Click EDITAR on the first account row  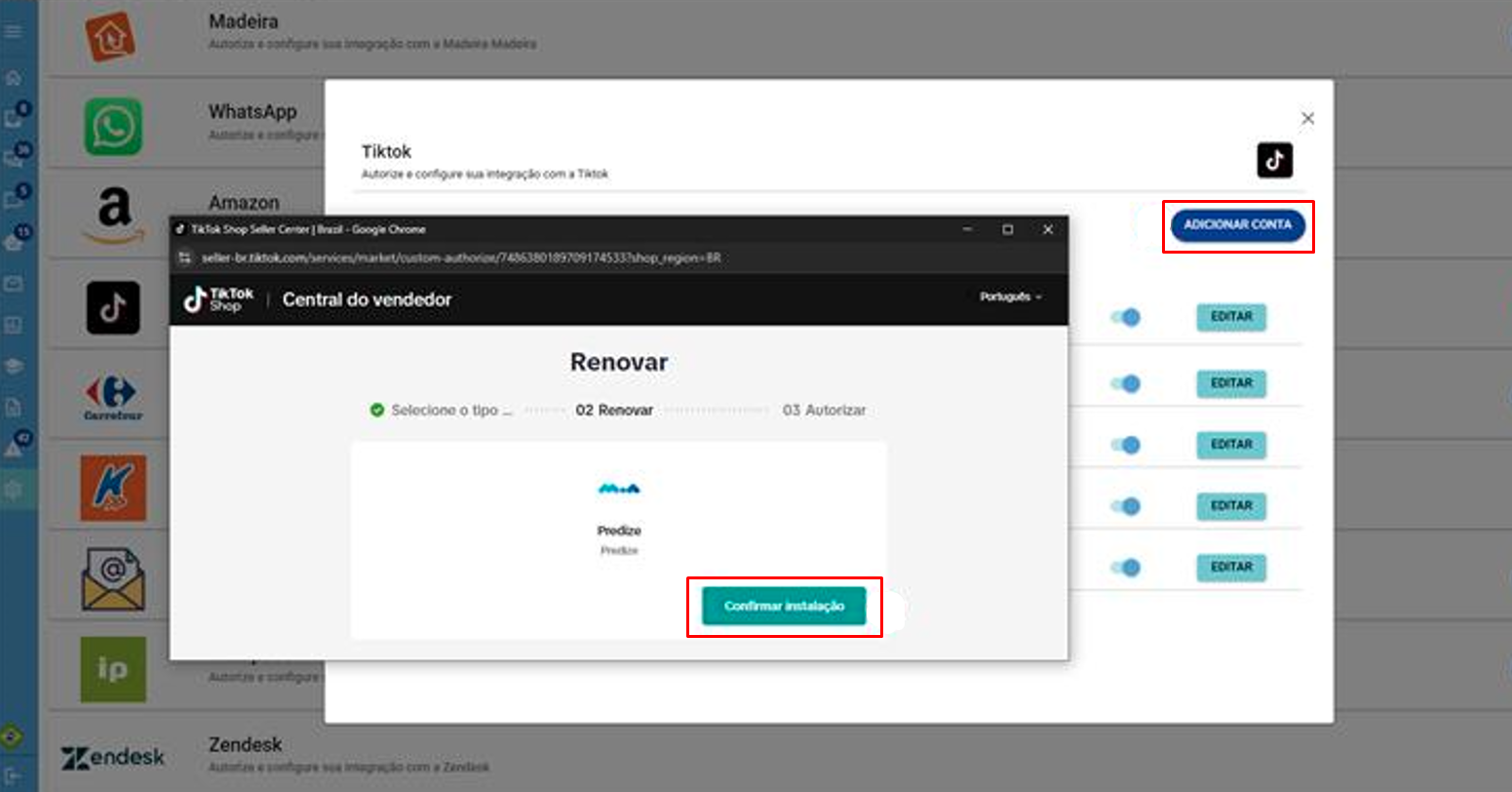tap(1231, 317)
